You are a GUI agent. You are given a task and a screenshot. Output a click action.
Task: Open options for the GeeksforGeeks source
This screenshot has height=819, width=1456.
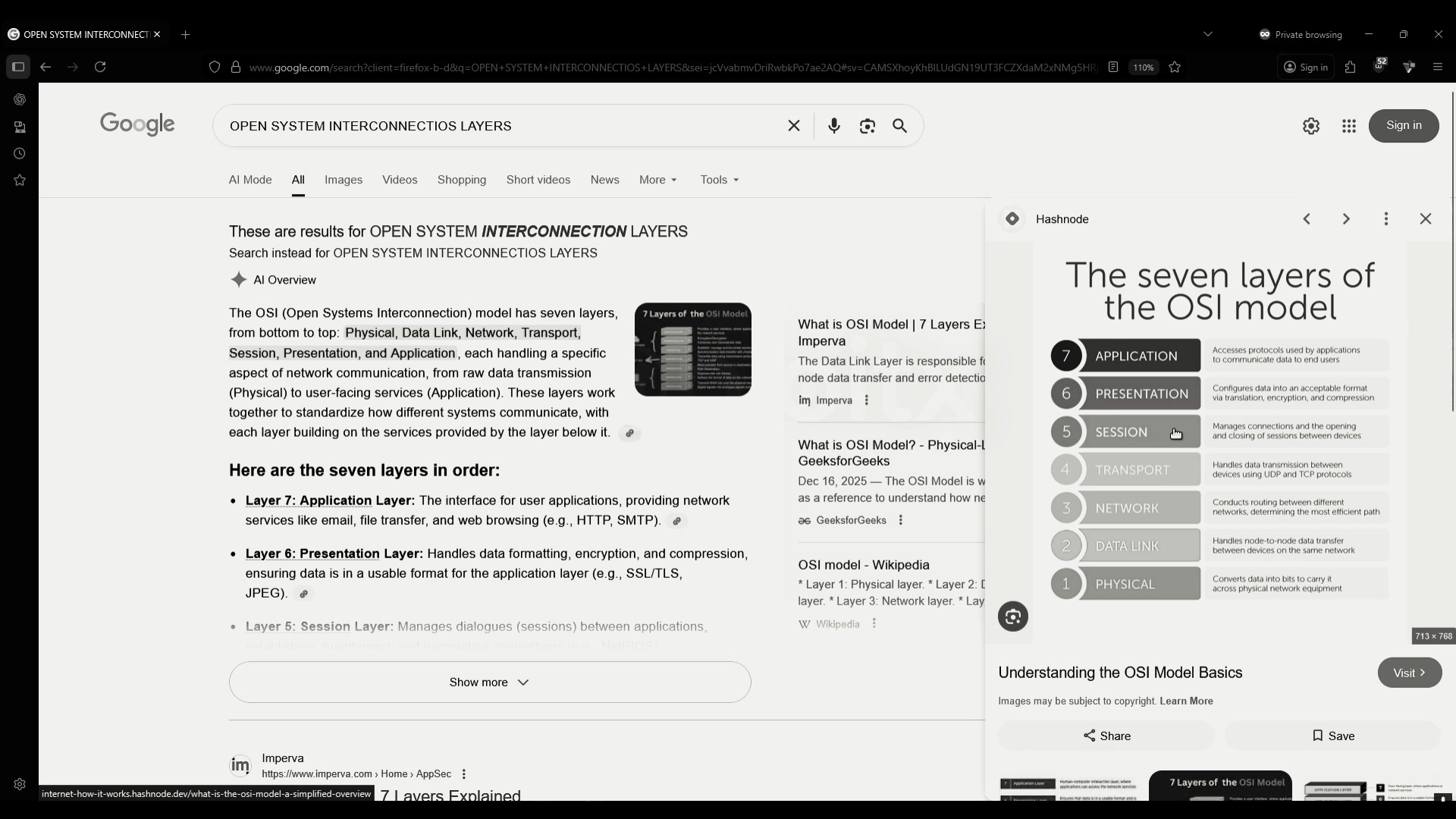pyautogui.click(x=901, y=520)
